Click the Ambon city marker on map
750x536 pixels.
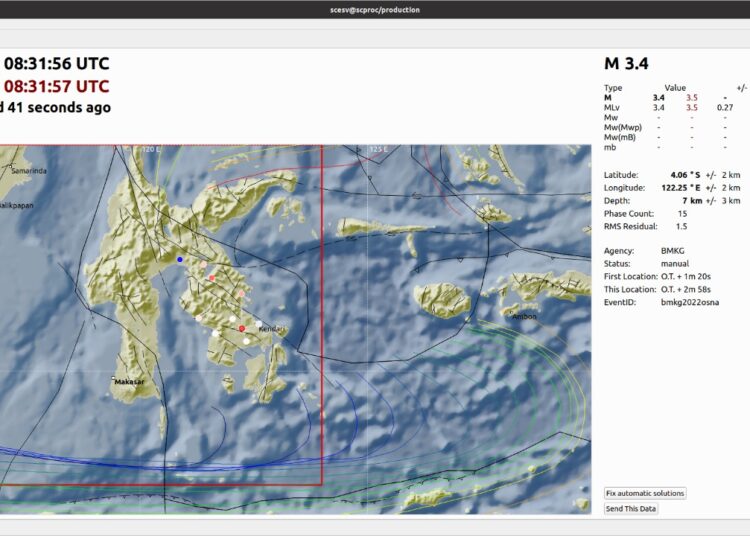[x=512, y=312]
